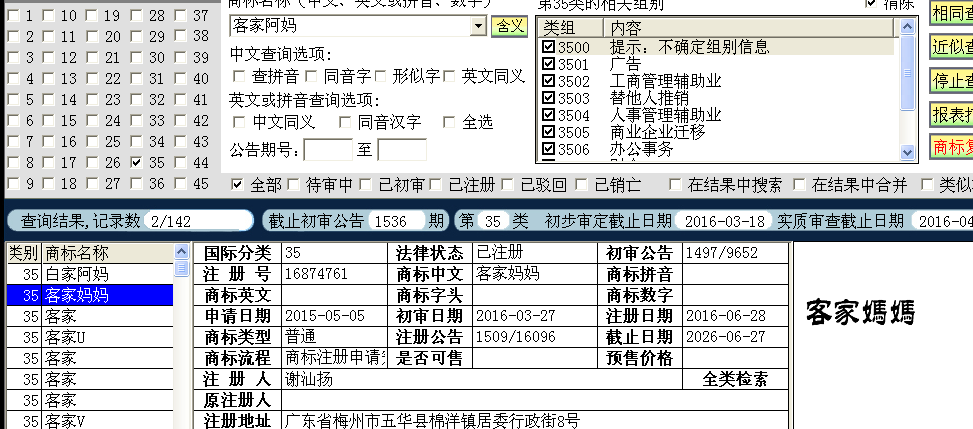Toggle the 全部 status filter

pyautogui.click(x=236, y=184)
